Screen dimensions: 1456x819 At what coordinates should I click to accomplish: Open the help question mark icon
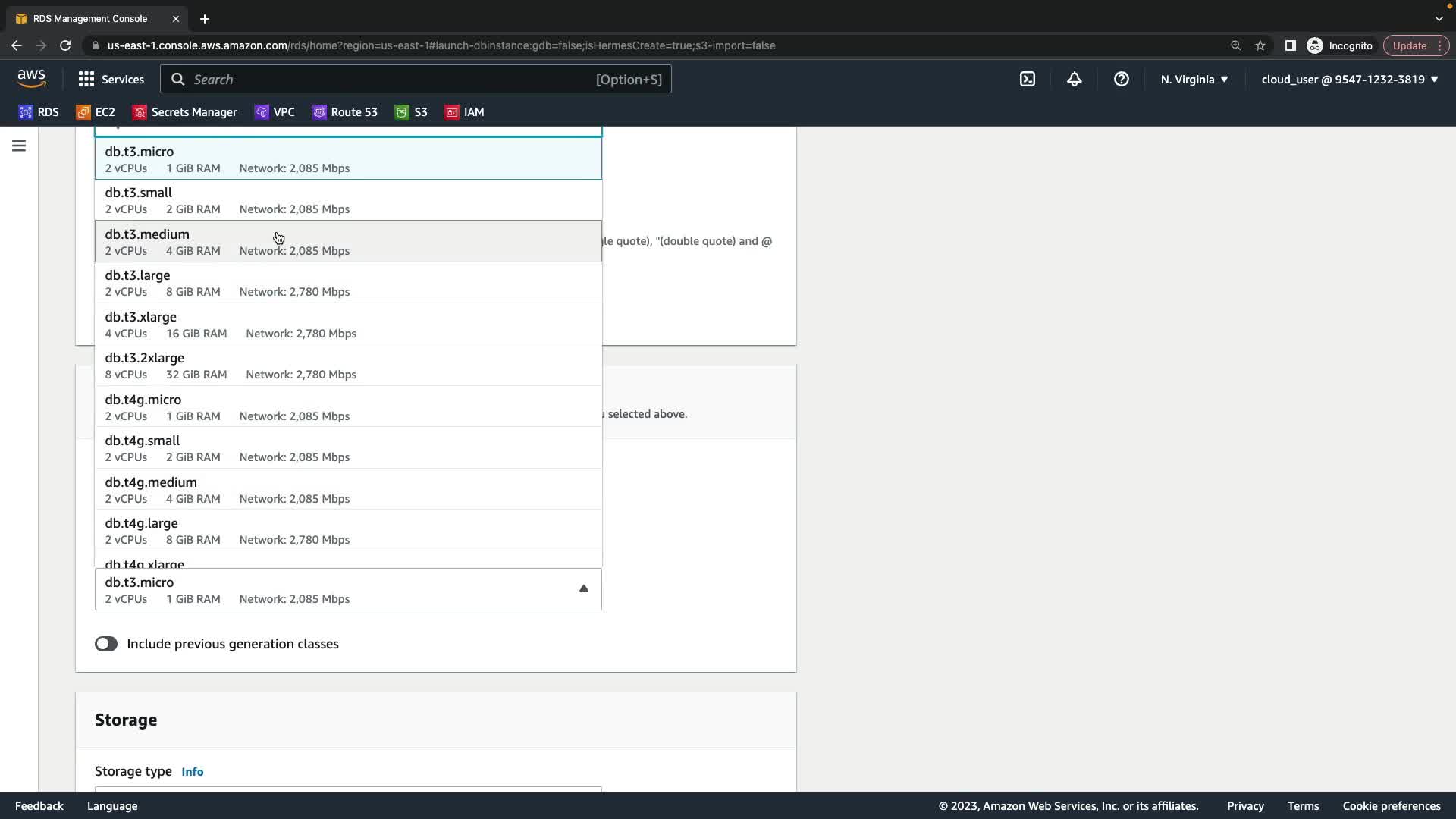coord(1122,79)
